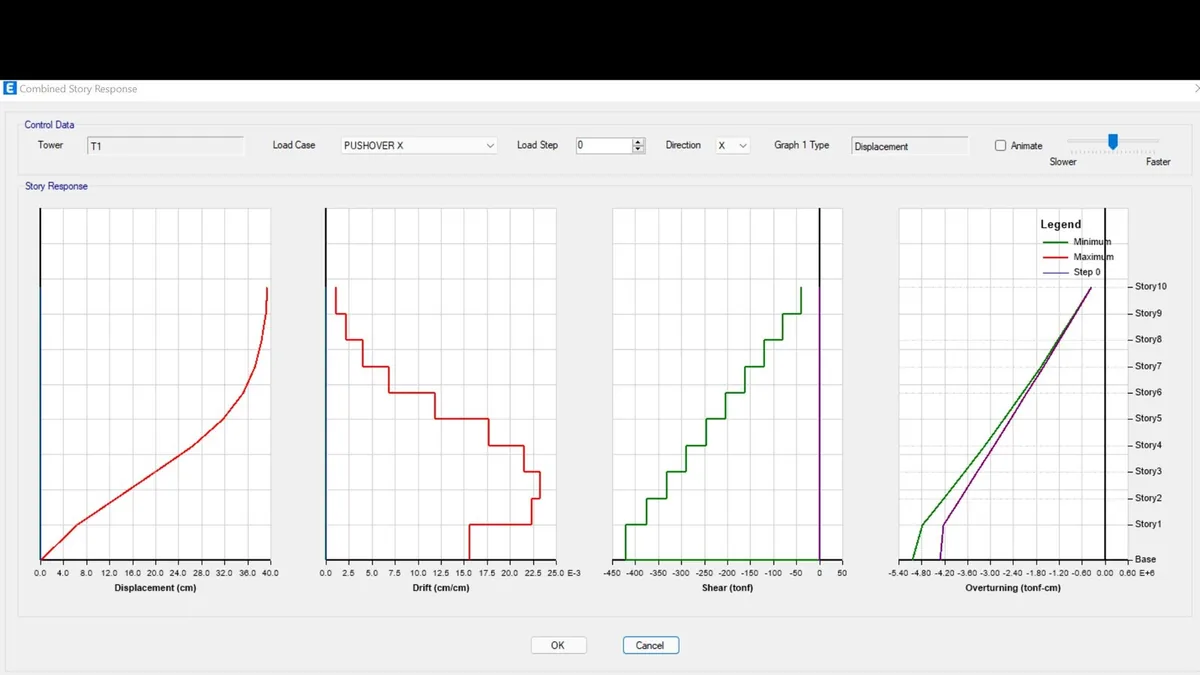This screenshot has height=675, width=1200.
Task: Close the Combined Story Response window
Action: 1197,89
